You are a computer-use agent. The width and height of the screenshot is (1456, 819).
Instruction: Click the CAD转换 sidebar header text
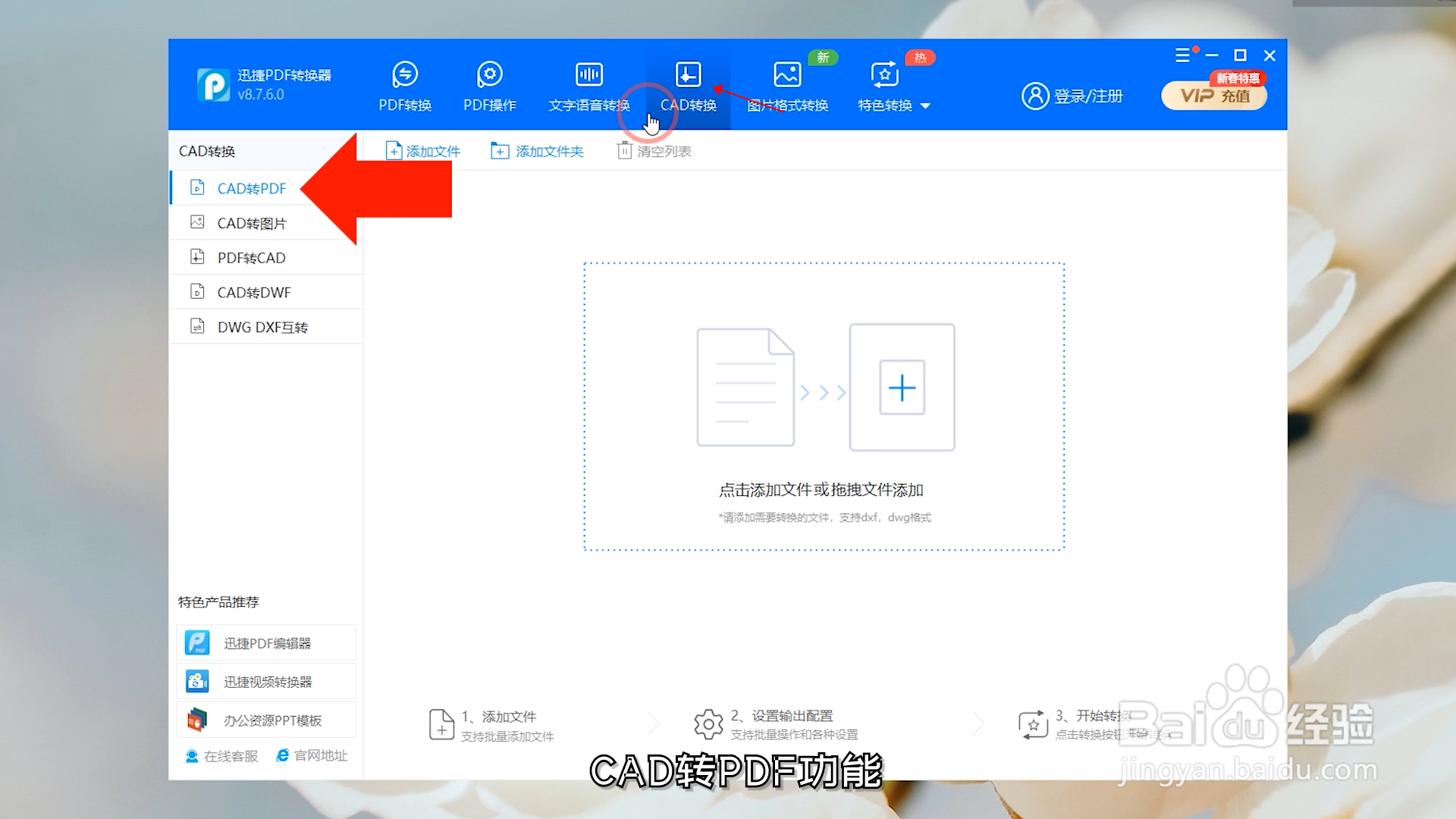(x=207, y=151)
